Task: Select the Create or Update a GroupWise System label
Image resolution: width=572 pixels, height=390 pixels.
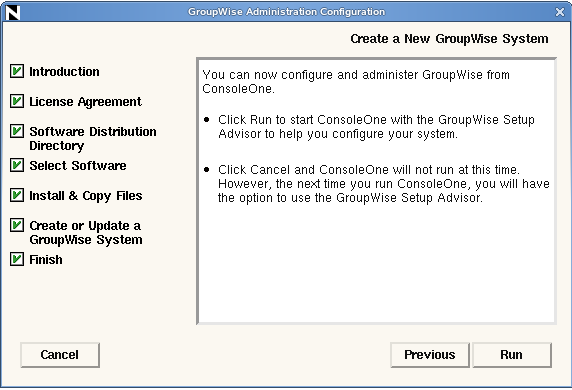Action: coord(86,233)
